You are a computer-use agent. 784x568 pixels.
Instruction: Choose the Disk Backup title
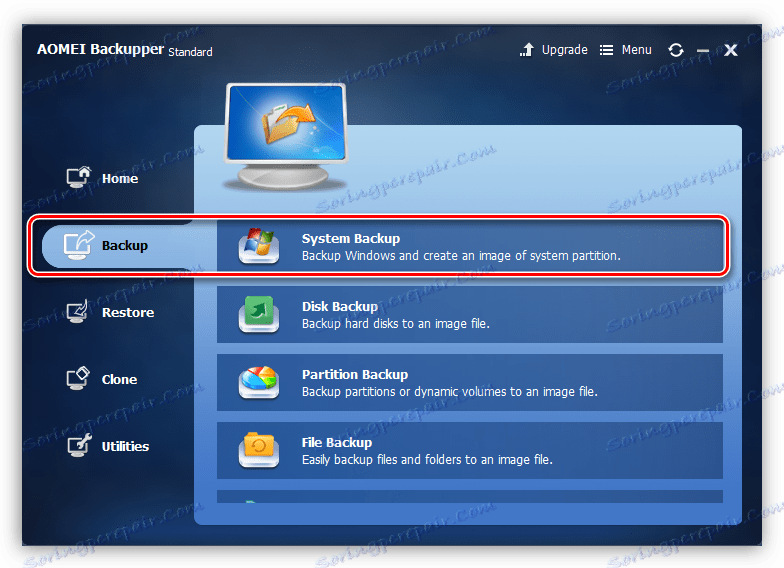[340, 306]
